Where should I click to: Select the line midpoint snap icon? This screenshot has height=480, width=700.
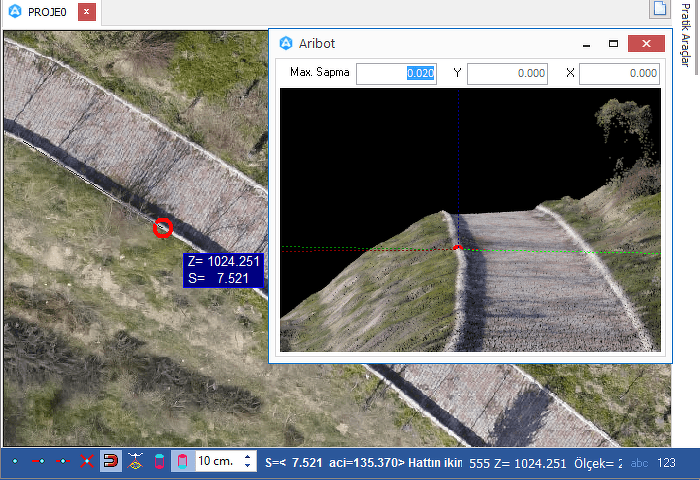[x=63, y=461]
